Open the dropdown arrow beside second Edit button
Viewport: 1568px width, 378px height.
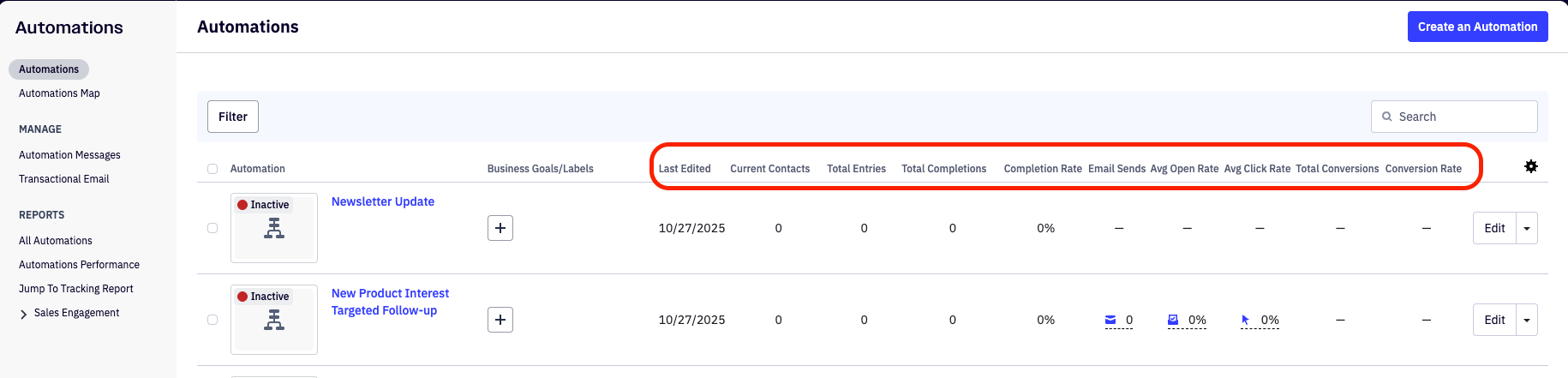click(1527, 320)
